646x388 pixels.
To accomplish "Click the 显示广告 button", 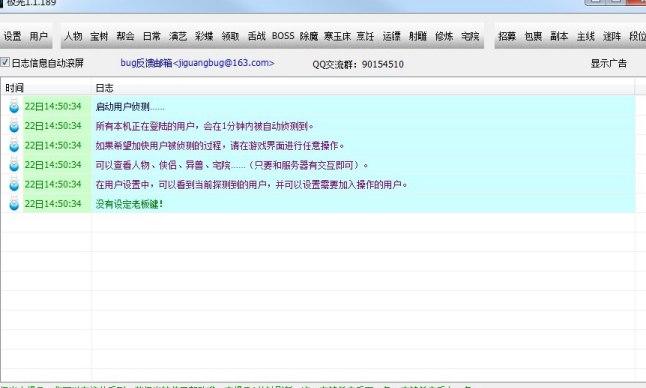I will point(609,63).
